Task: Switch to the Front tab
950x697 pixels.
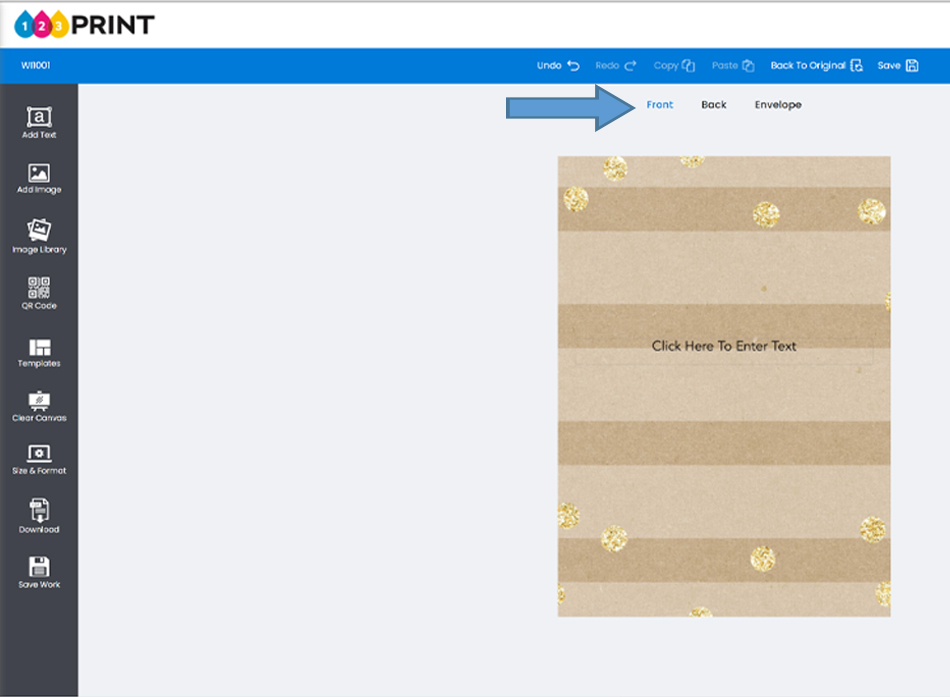Action: 660,105
